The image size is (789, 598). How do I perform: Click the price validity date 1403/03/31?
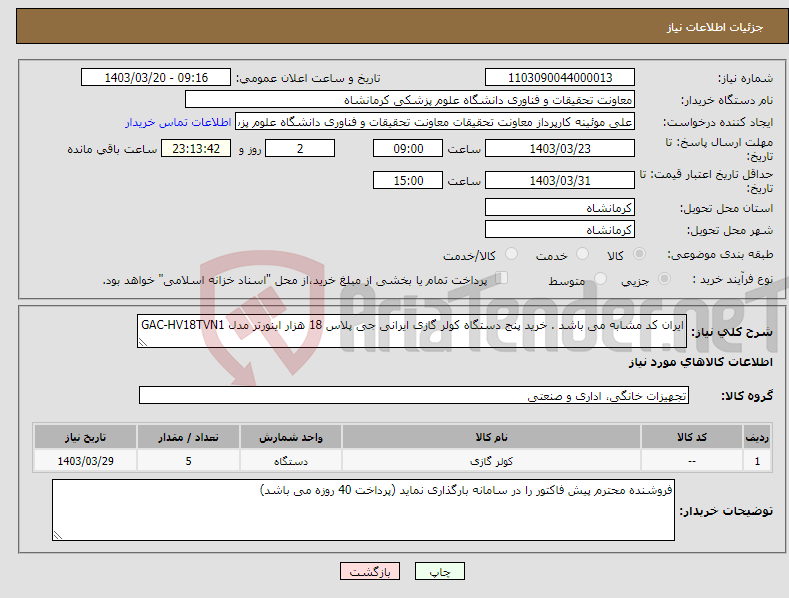point(560,180)
